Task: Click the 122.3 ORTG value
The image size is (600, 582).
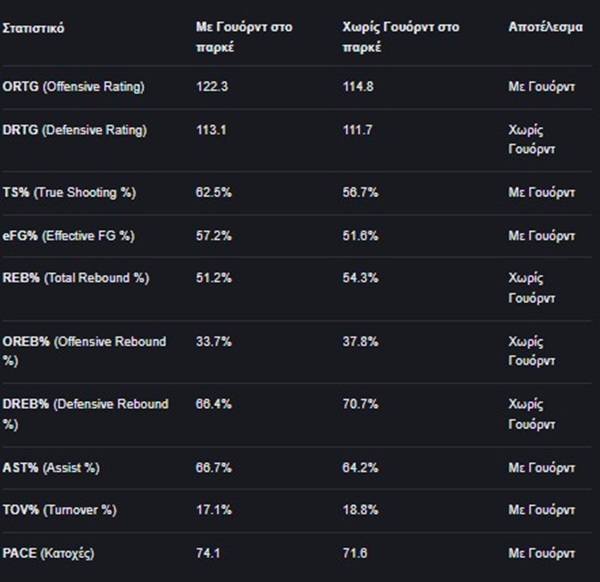Action: [211, 87]
